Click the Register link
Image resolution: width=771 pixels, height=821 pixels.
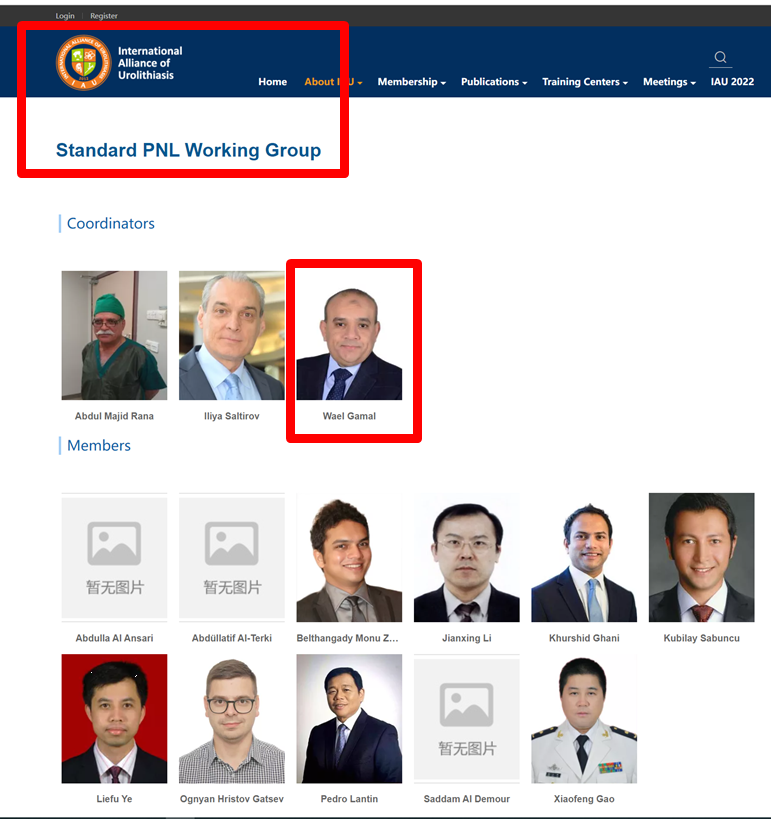tap(104, 16)
